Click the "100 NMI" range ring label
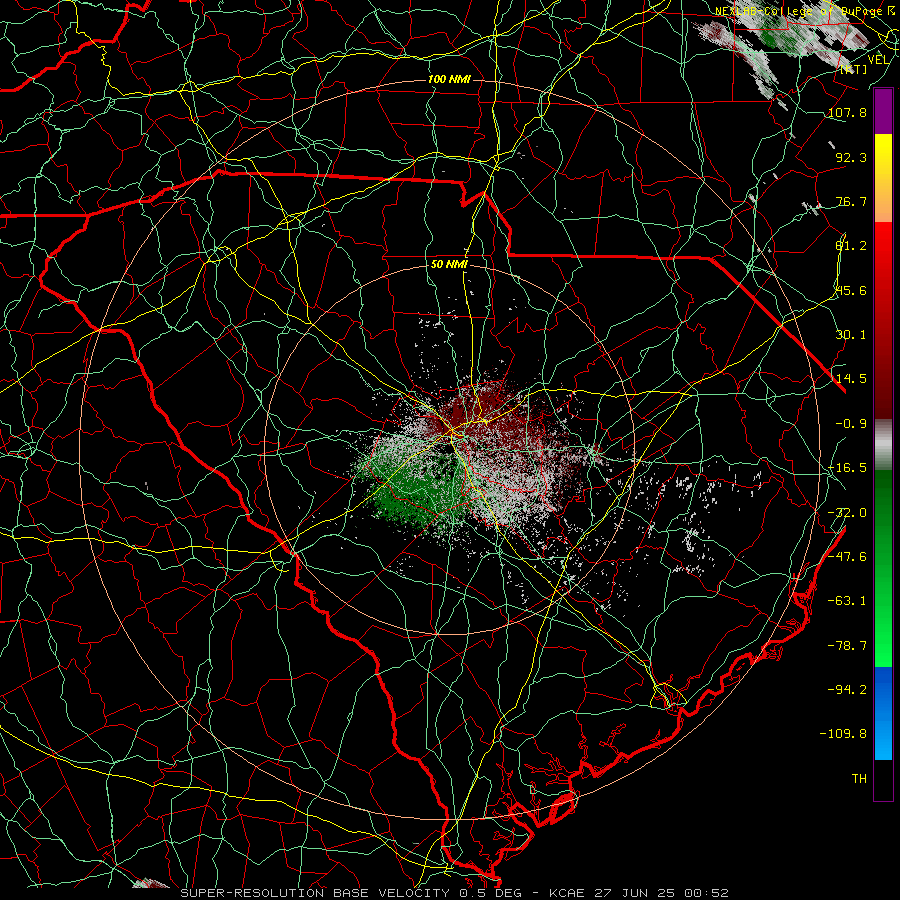This screenshot has width=900, height=900. [x=449, y=79]
